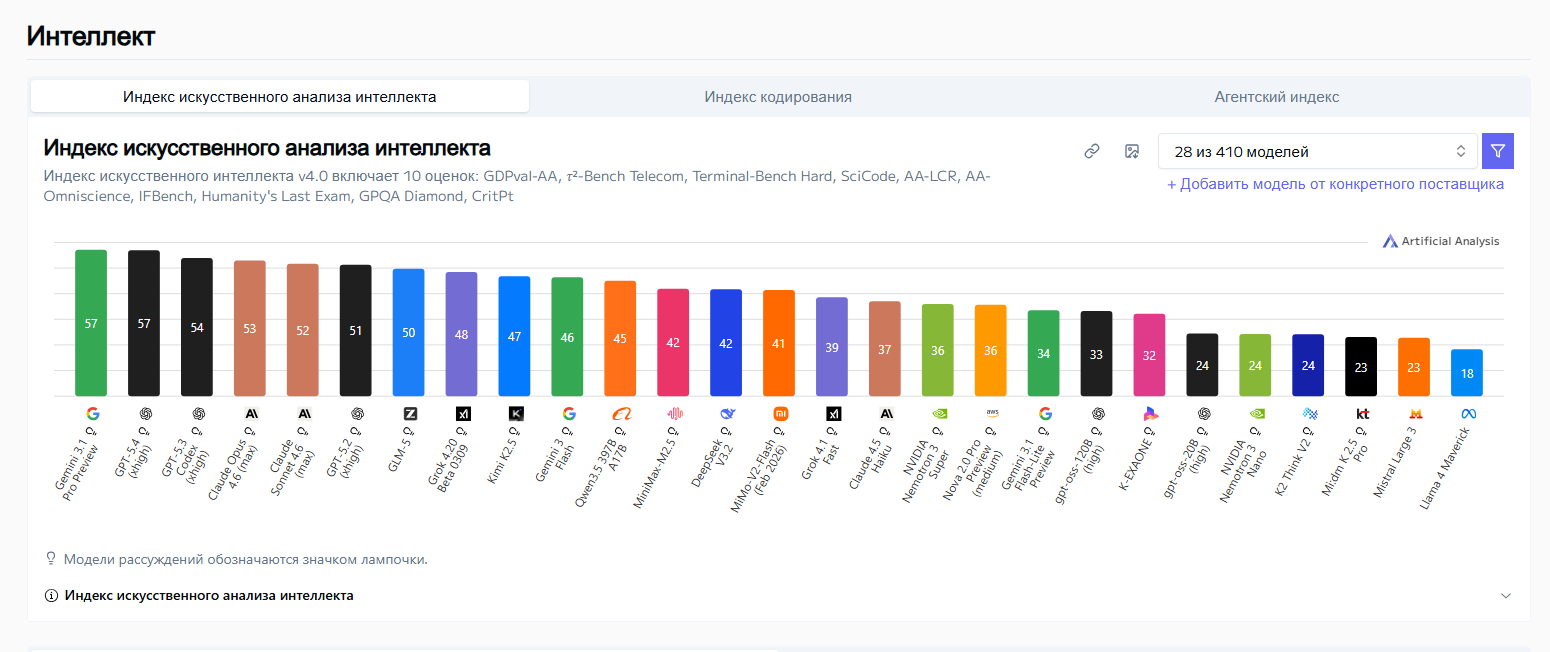Switch to the 'Агентский индекс' tab
This screenshot has height=652, width=1550.
coord(1276,97)
